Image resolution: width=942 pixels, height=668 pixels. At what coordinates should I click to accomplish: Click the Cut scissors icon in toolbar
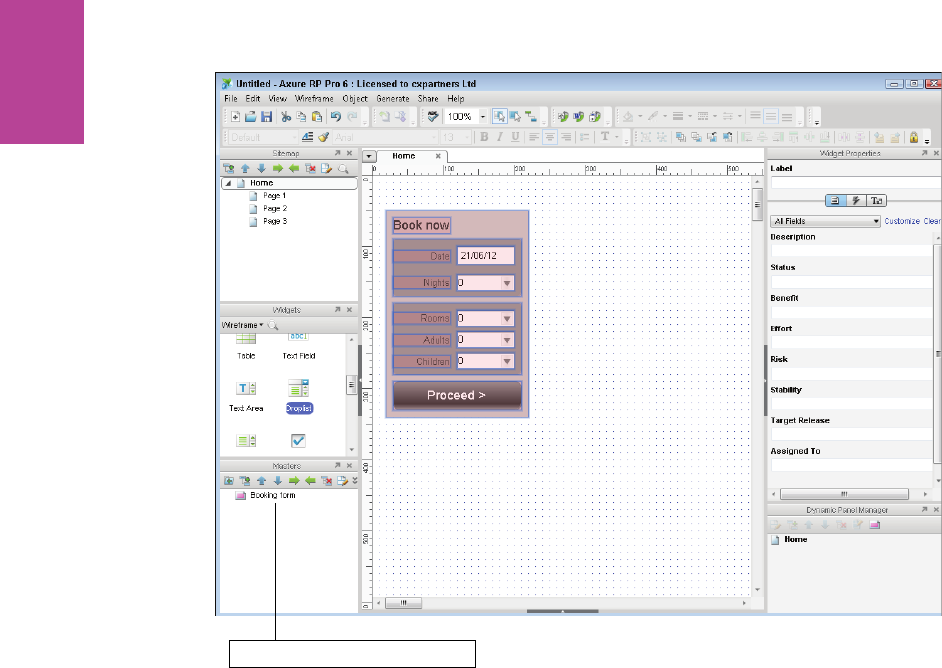(285, 117)
